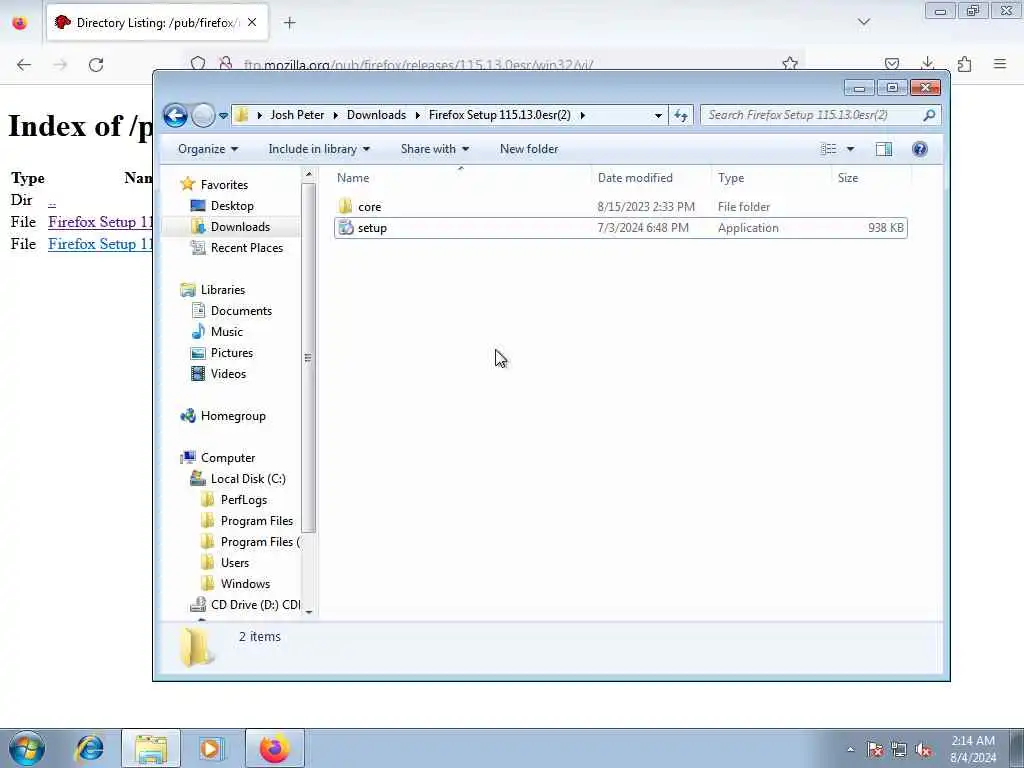The width and height of the screenshot is (1024, 768).
Task: Click the Explorer forward arrow button
Action: click(x=203, y=116)
